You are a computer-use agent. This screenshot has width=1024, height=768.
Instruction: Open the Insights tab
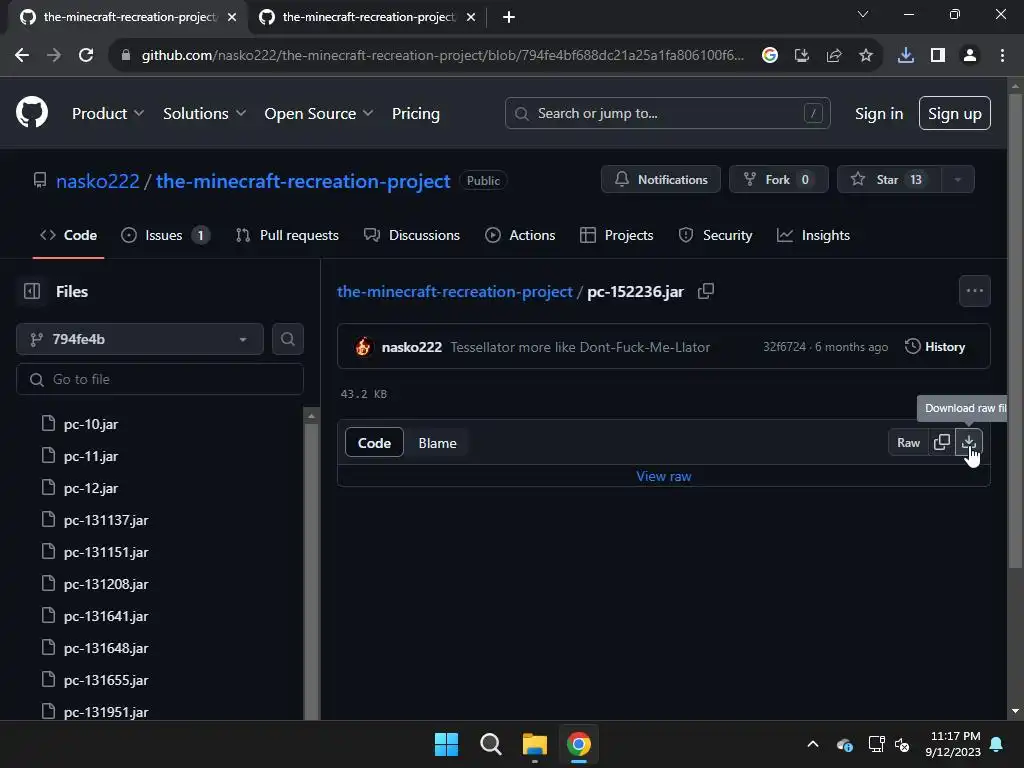[814, 235]
